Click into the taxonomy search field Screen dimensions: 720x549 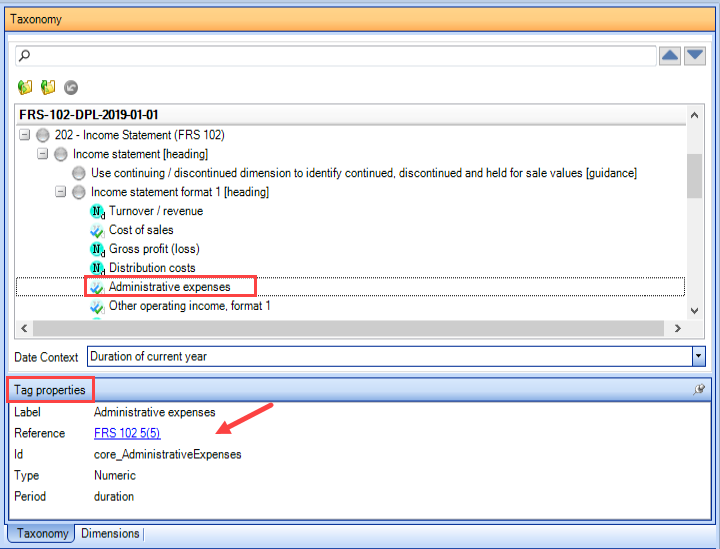pyautogui.click(x=336, y=56)
